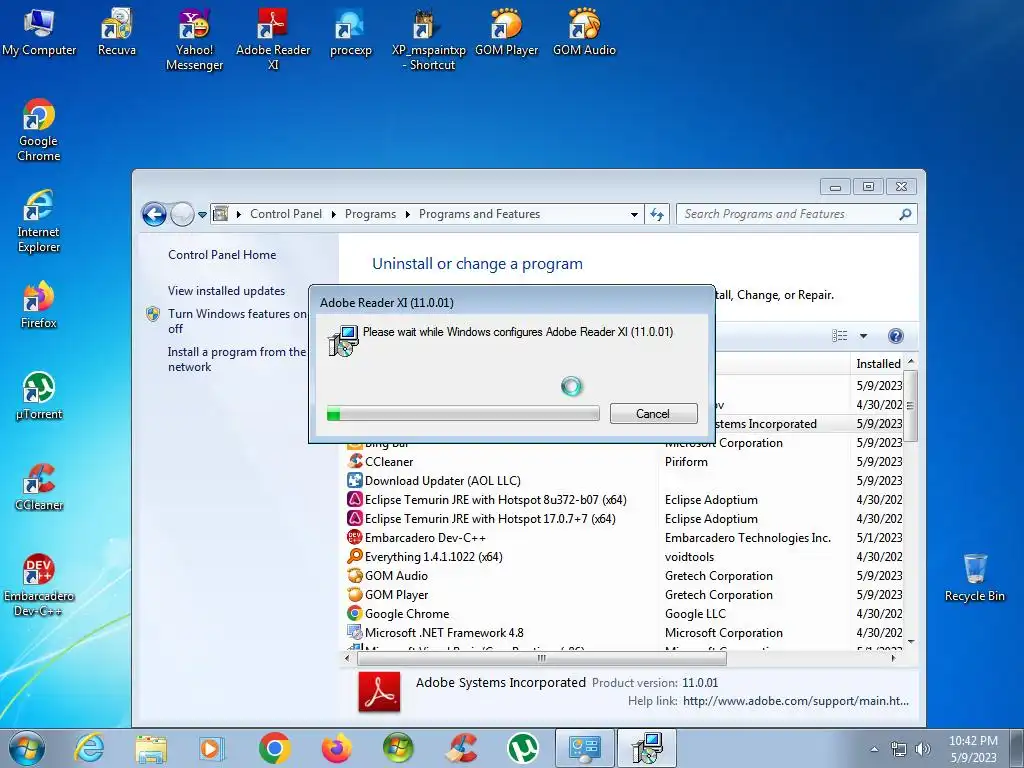This screenshot has height=768, width=1024.
Task: Click Programs and Features breadcrumb
Action: 479,214
